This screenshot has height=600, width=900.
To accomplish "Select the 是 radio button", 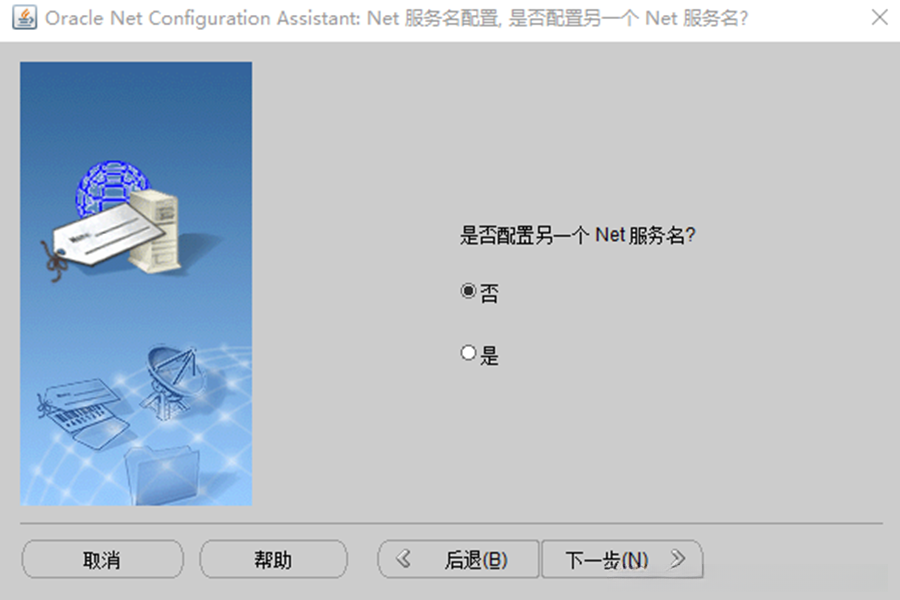I will pyautogui.click(x=468, y=353).
